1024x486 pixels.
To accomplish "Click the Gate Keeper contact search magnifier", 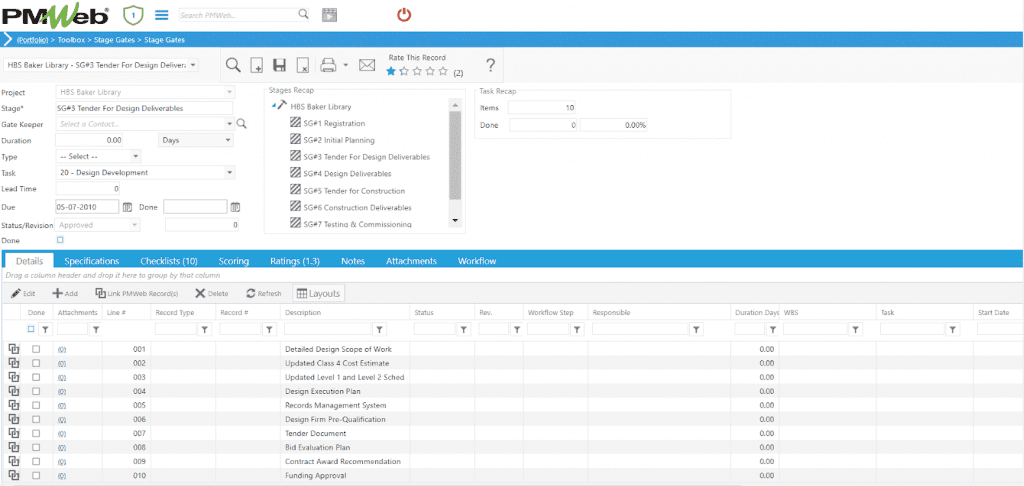I will click(x=242, y=123).
